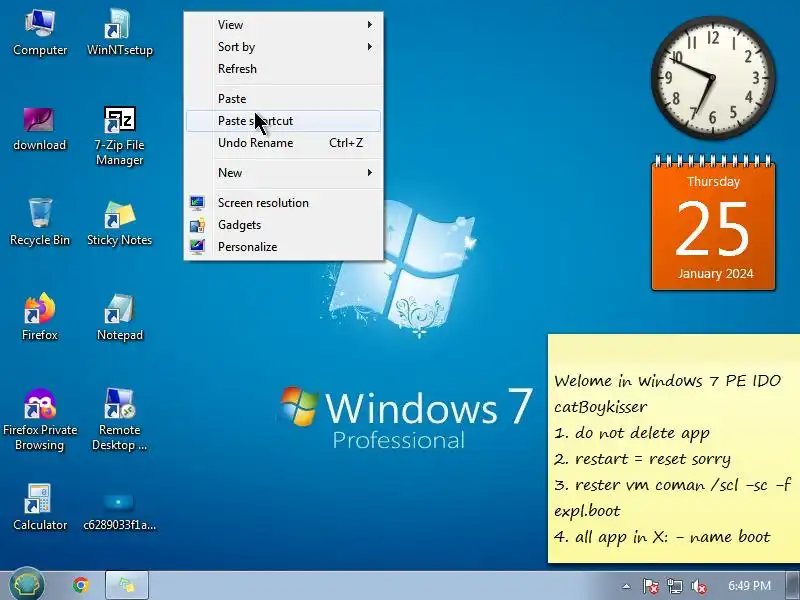This screenshot has height=600, width=800.
Task: Open Personalize from the context menu
Action: (x=284, y=246)
